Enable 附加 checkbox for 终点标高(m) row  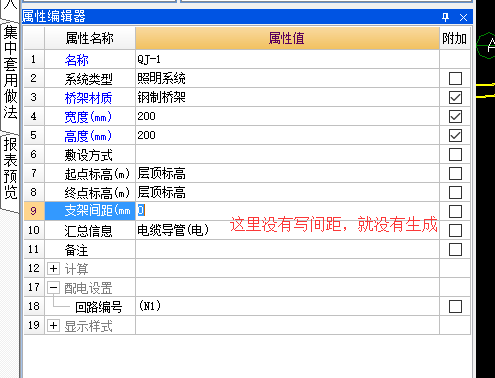pos(455,193)
